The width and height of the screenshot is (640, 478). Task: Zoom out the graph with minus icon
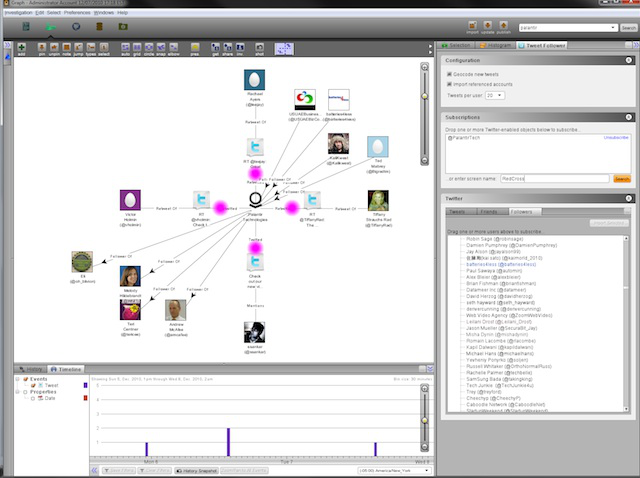click(x=424, y=160)
